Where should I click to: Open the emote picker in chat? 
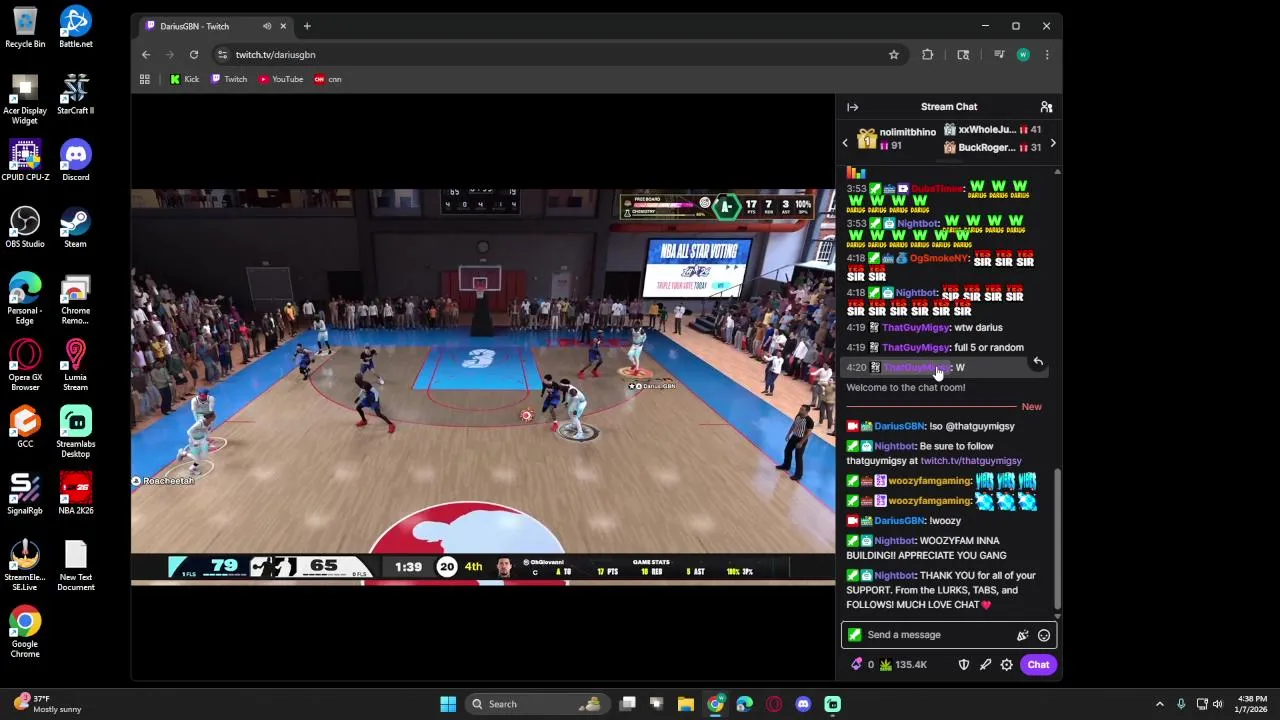pyautogui.click(x=1043, y=635)
